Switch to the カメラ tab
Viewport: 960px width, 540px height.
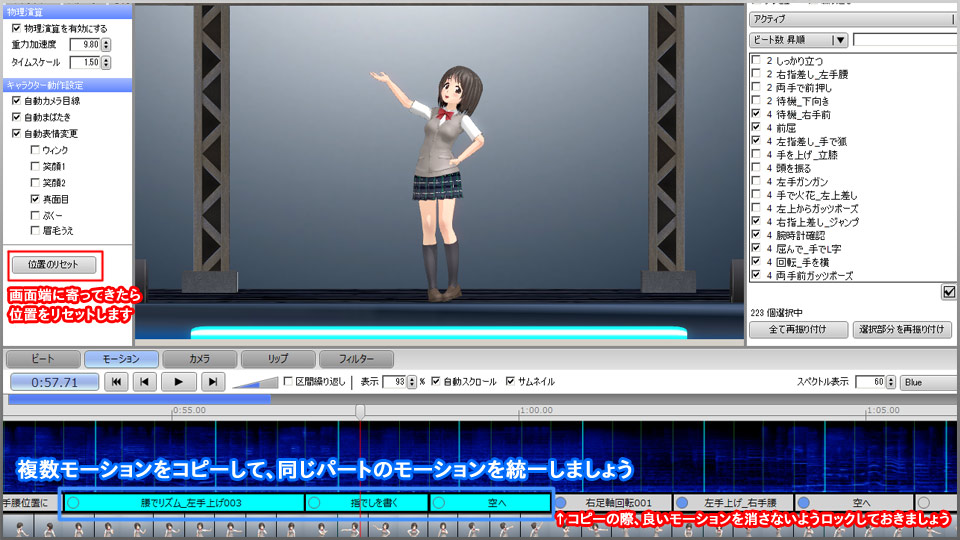[x=199, y=358]
